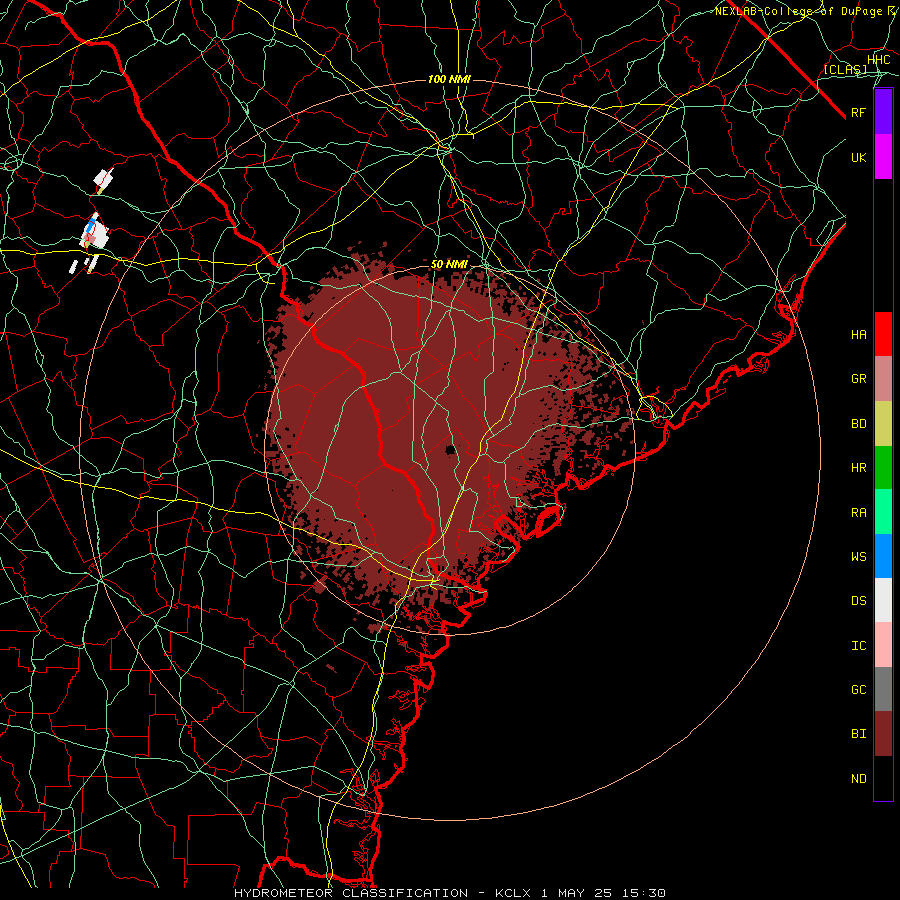900x900 pixels.
Task: Click the HYDROMETEOR CLASSIFICATION title text
Action: pos(351,893)
